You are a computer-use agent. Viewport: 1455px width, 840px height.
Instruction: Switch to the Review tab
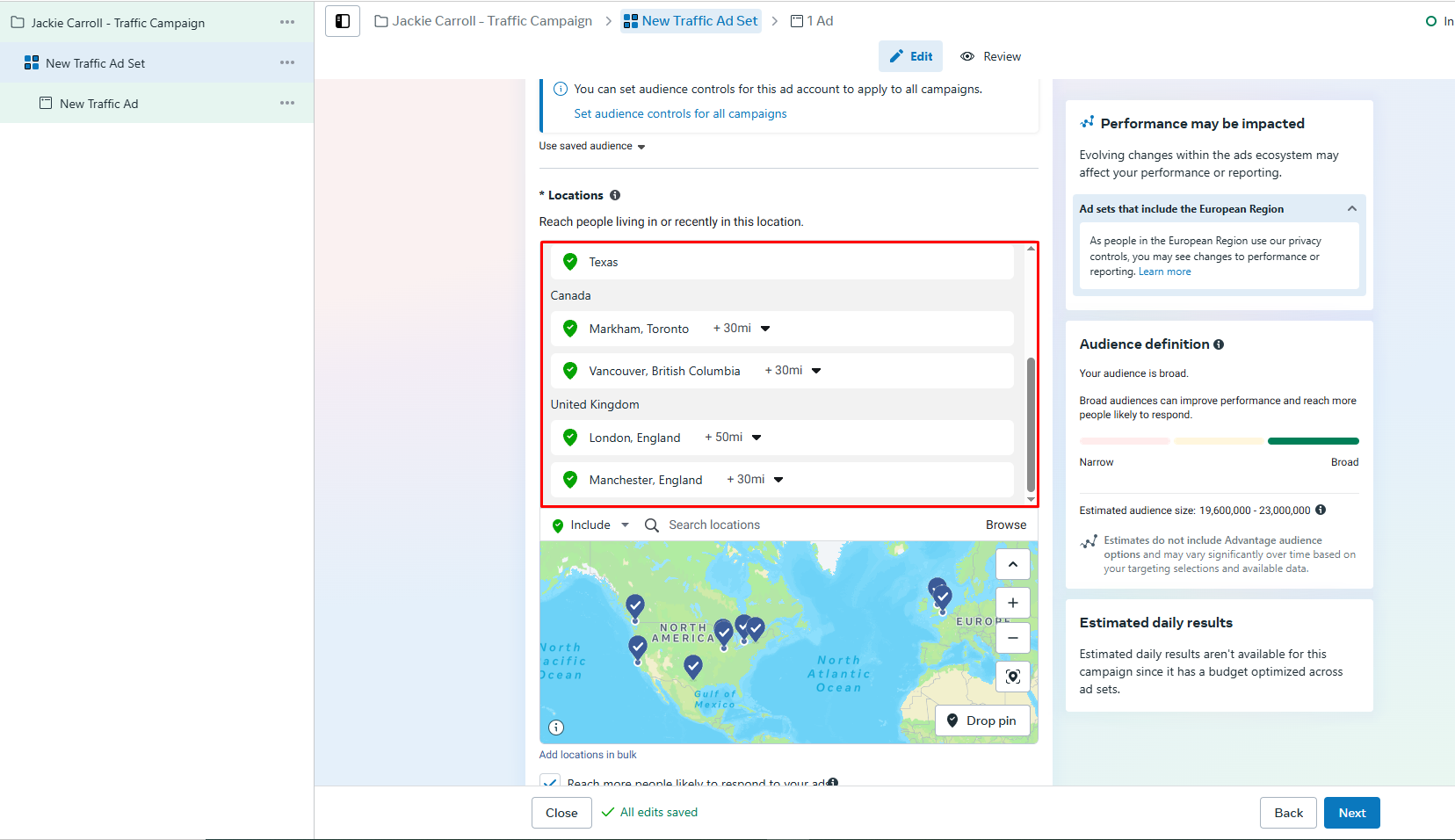[991, 56]
